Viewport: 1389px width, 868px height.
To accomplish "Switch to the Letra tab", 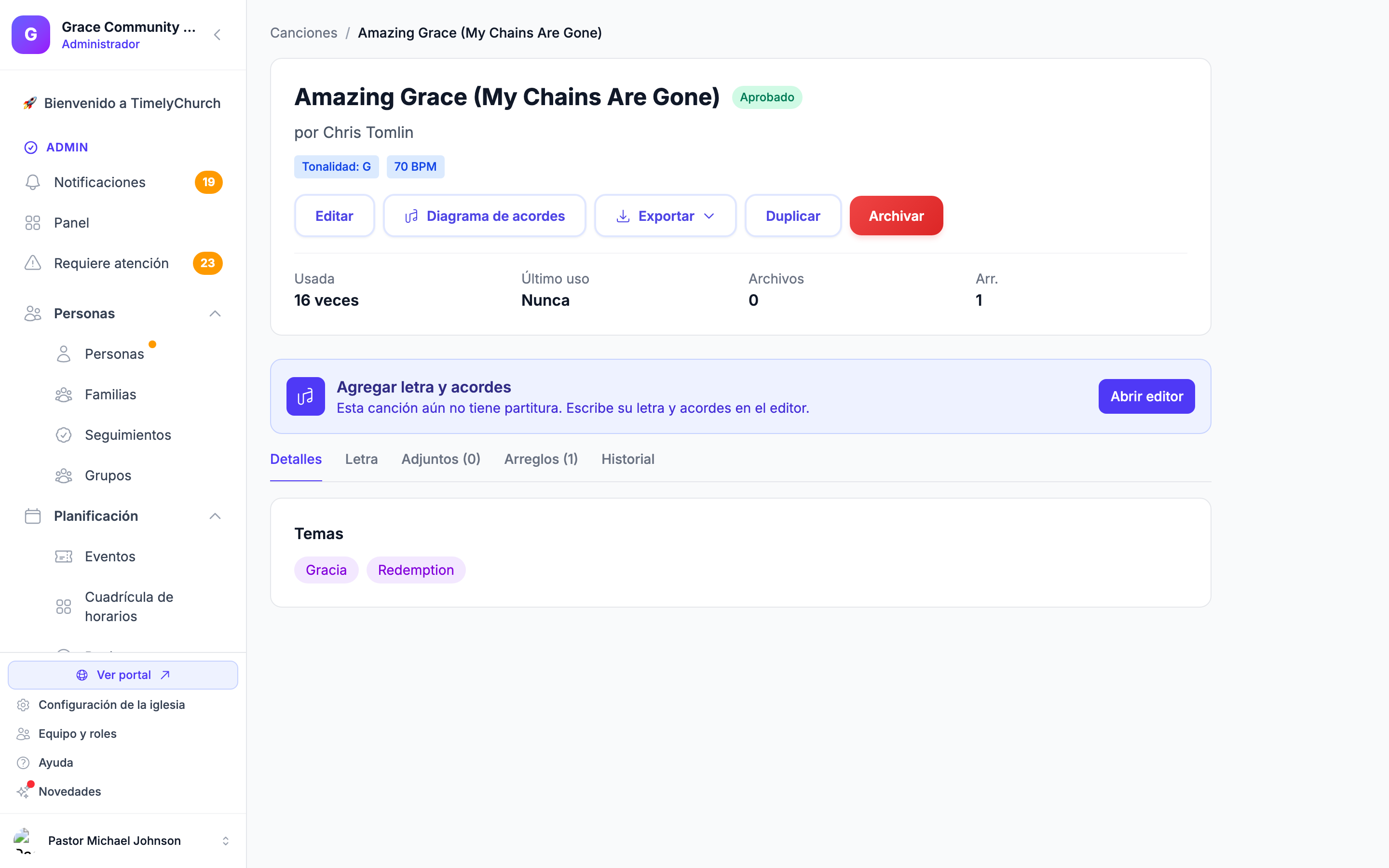I will (x=361, y=459).
